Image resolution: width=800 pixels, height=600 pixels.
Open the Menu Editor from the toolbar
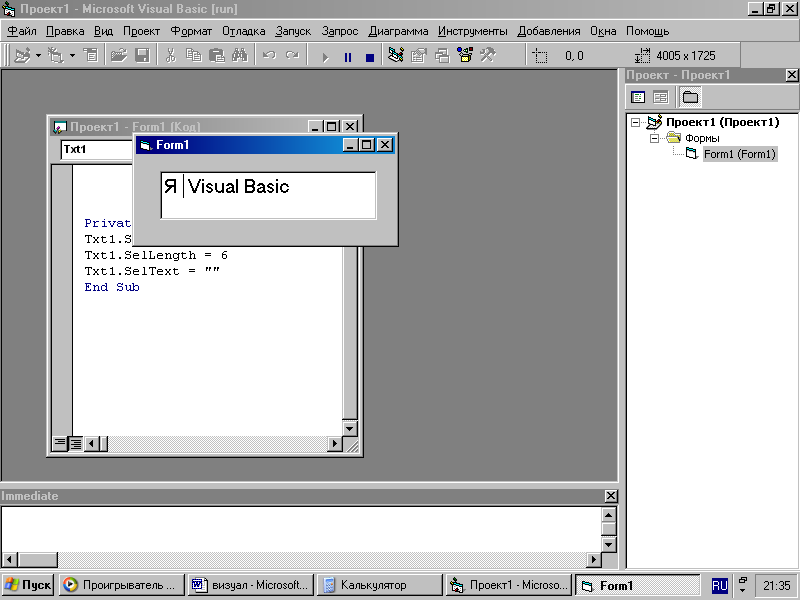91,55
